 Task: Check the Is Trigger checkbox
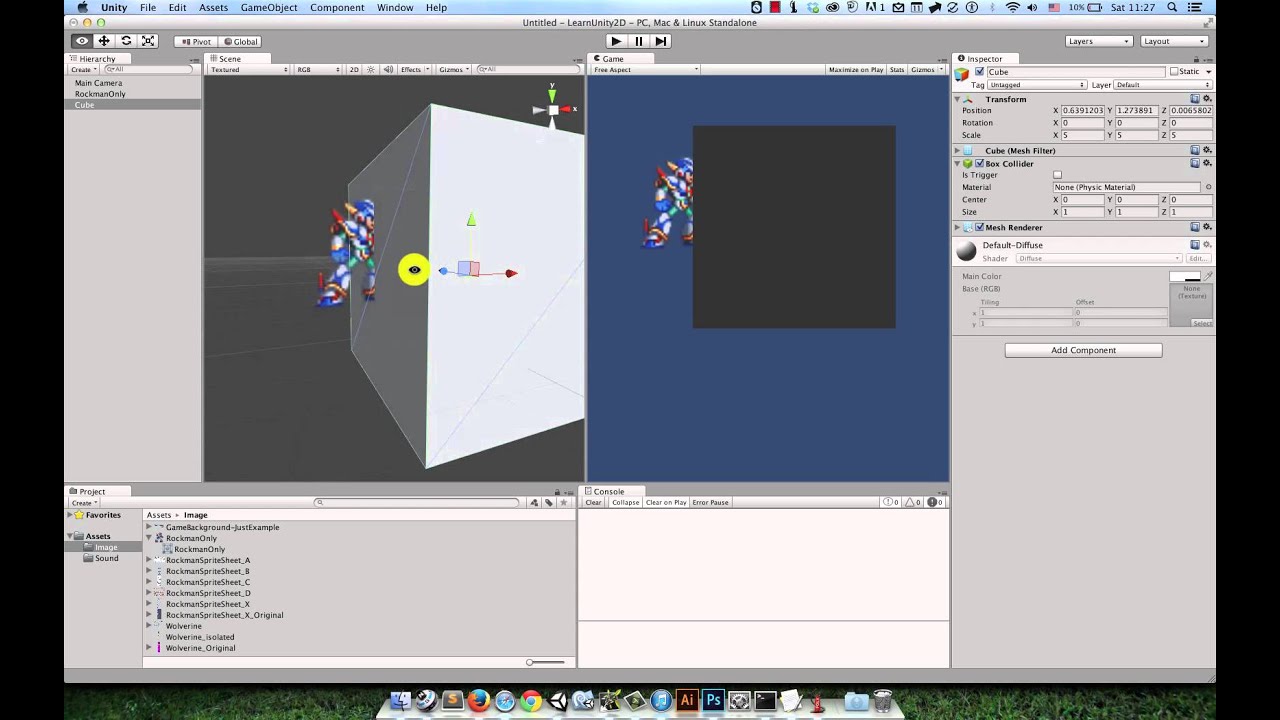[x=1058, y=175]
